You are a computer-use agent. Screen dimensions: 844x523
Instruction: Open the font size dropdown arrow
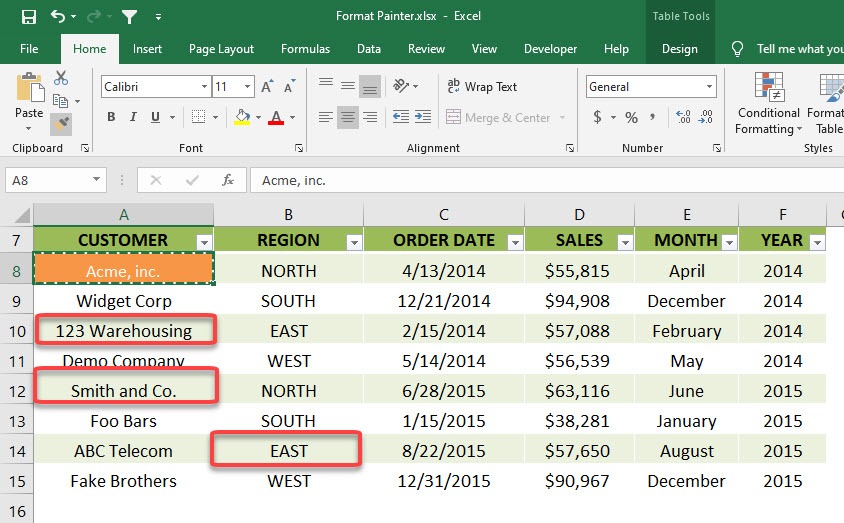click(x=248, y=87)
